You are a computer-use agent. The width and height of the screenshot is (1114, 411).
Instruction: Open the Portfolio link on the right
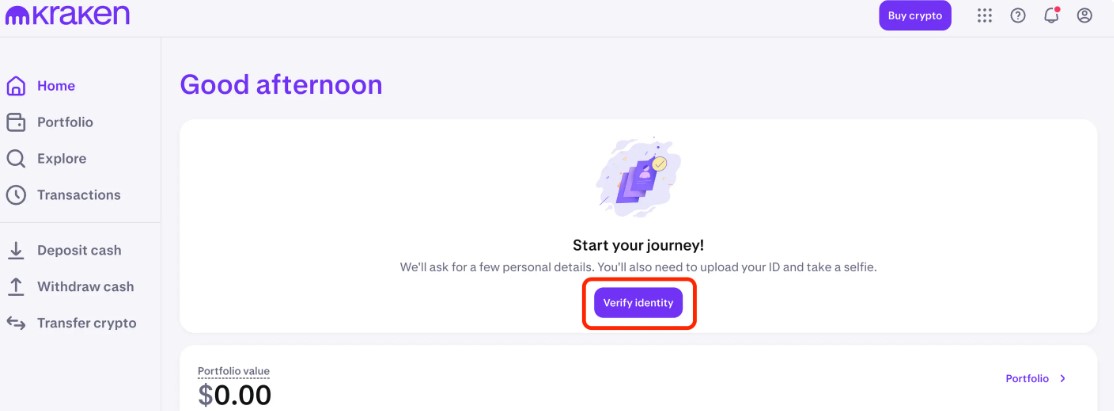[x=1027, y=379]
